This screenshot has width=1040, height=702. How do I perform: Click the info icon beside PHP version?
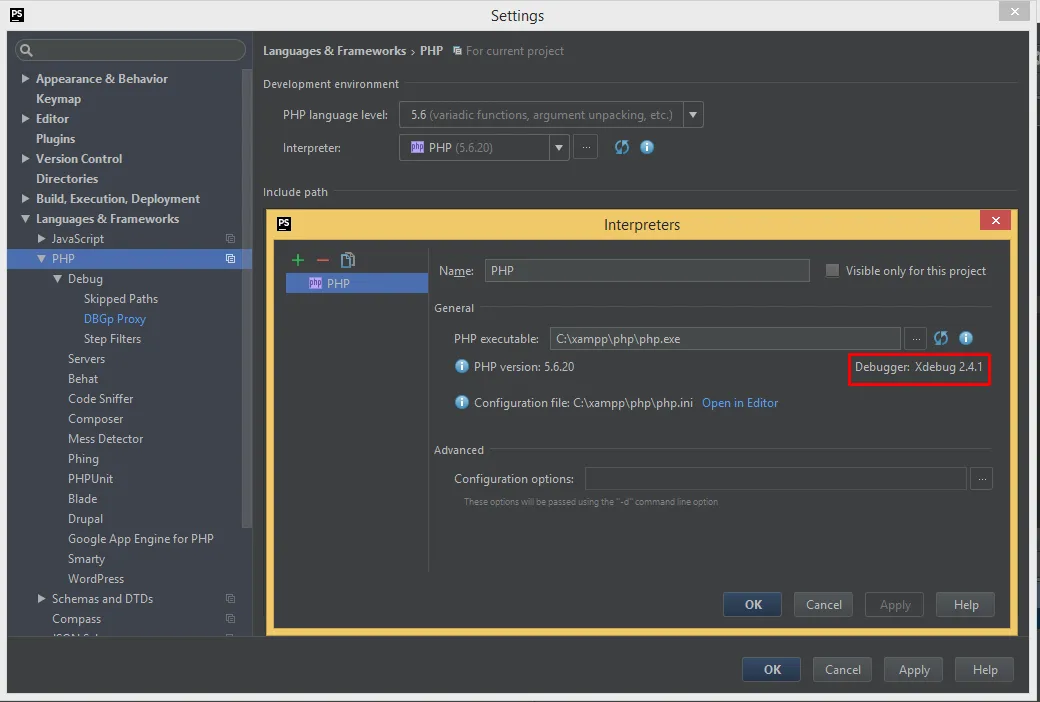tap(462, 366)
